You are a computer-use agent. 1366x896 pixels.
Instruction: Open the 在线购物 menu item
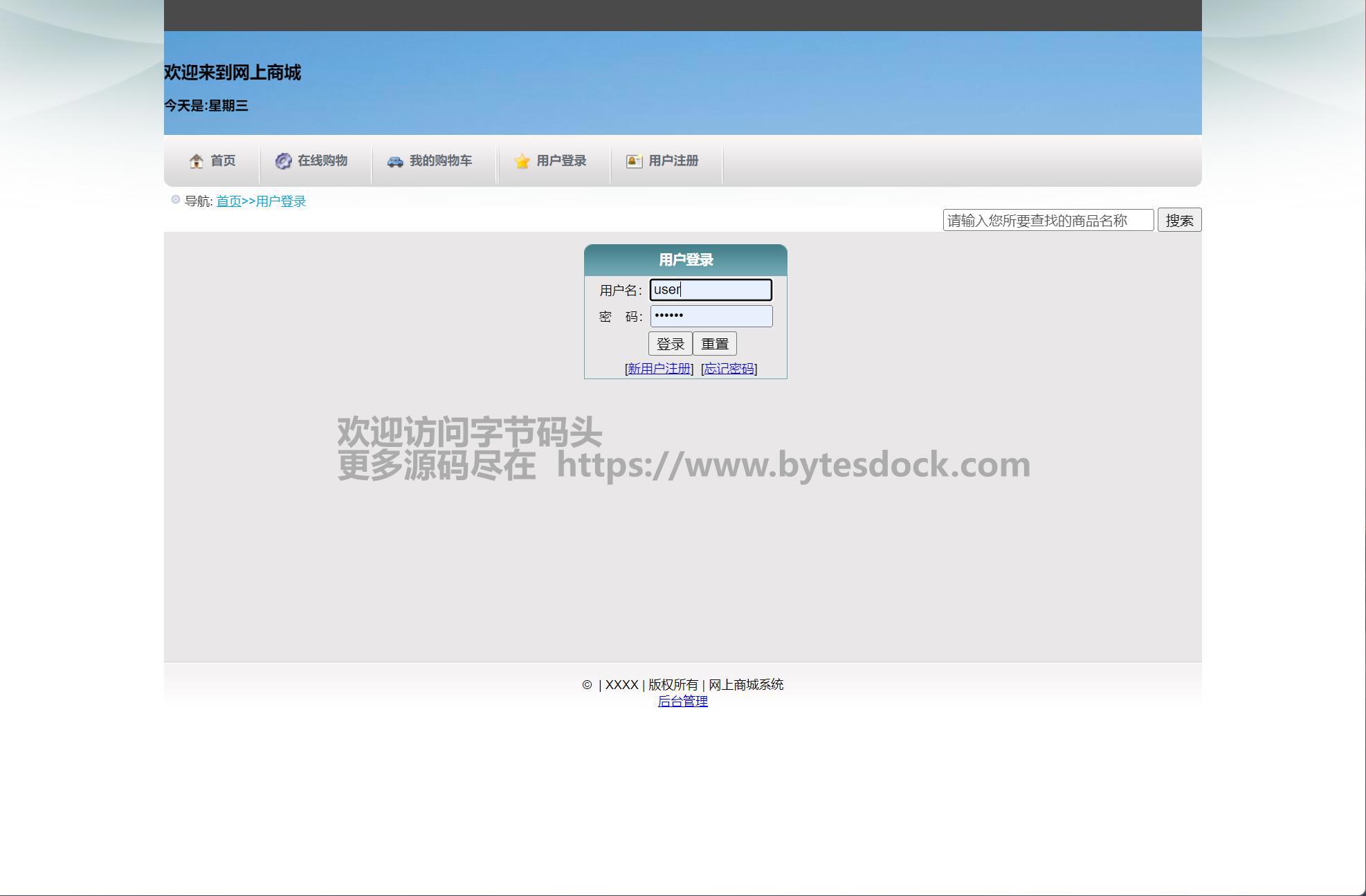(322, 161)
